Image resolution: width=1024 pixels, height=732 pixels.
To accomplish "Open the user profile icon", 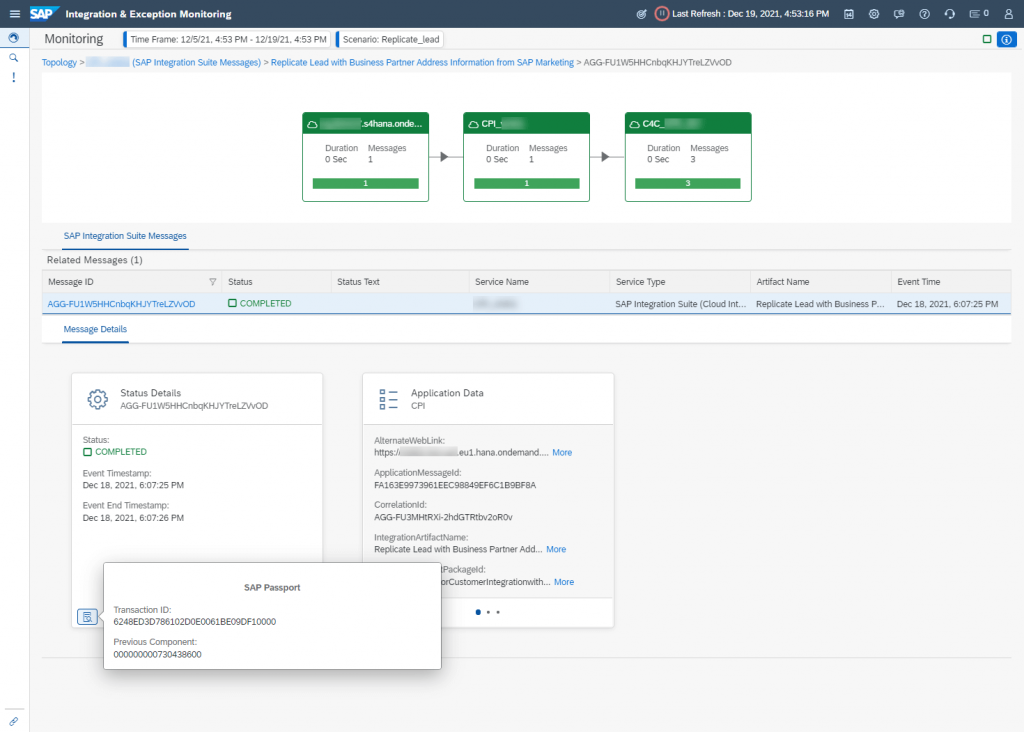I will coord(1008,14).
